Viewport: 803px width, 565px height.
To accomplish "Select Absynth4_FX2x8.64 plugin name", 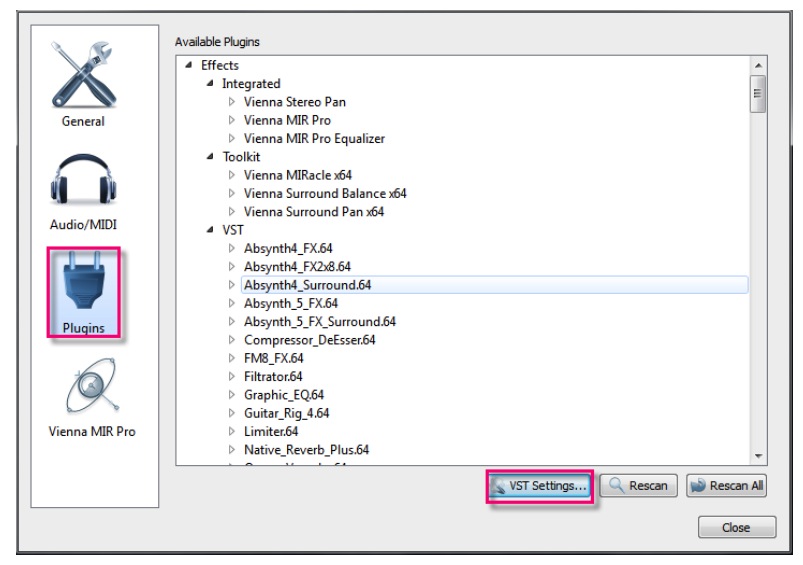I will click(x=297, y=267).
